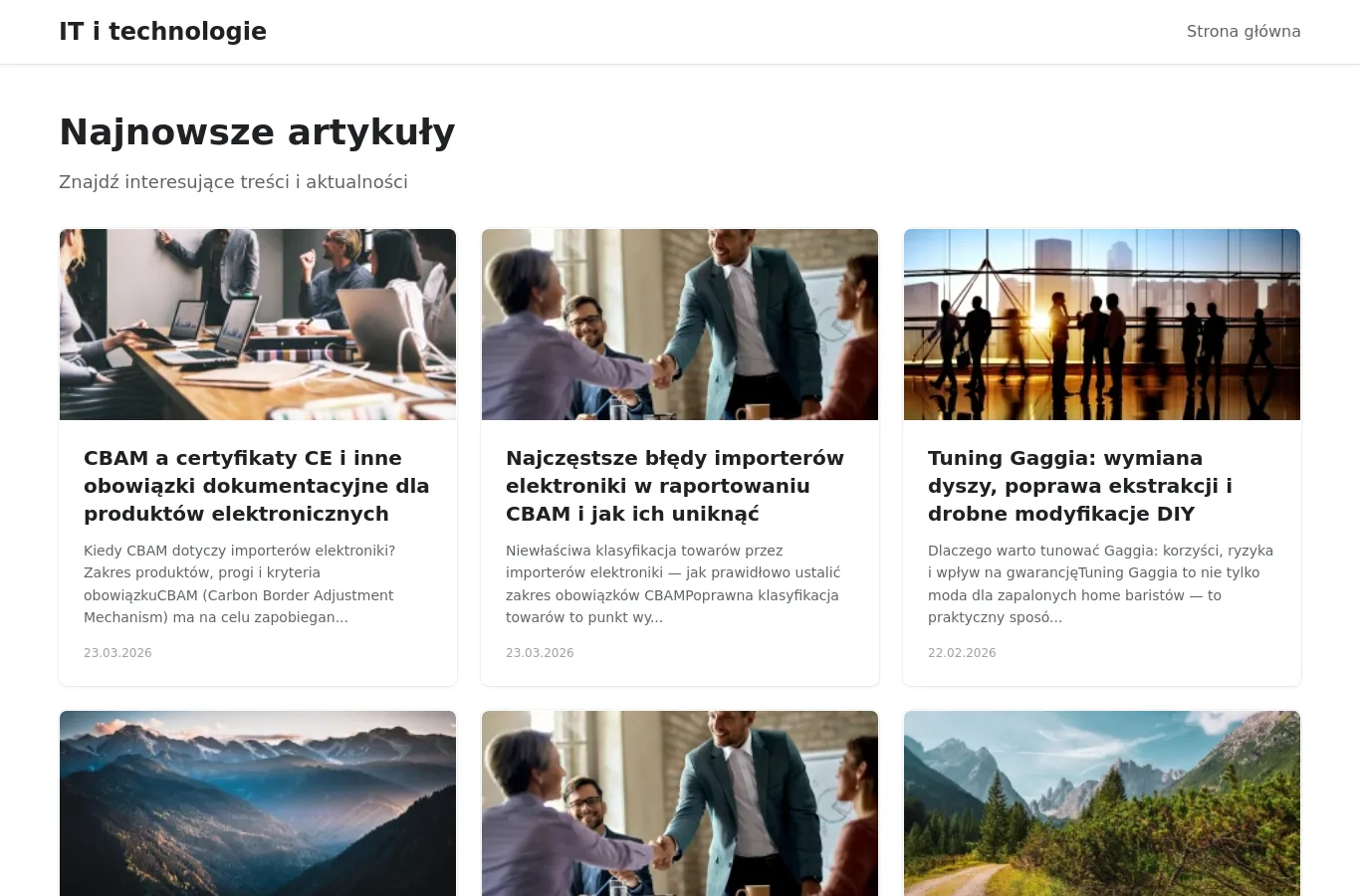Click excerpt starting 'Niewłaściwa klasyfikacja towarów'
Screen dimensions: 1360x896
pos(673,584)
